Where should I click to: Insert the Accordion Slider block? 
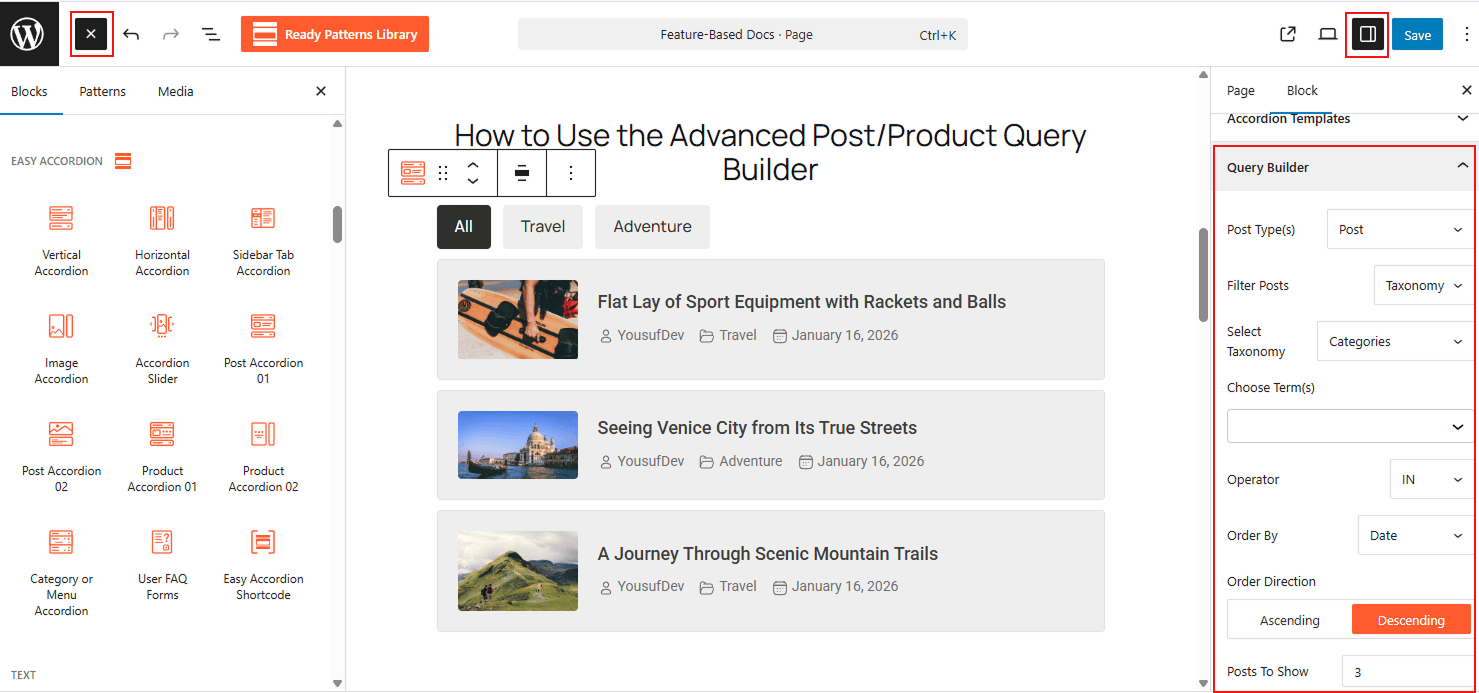pos(161,348)
